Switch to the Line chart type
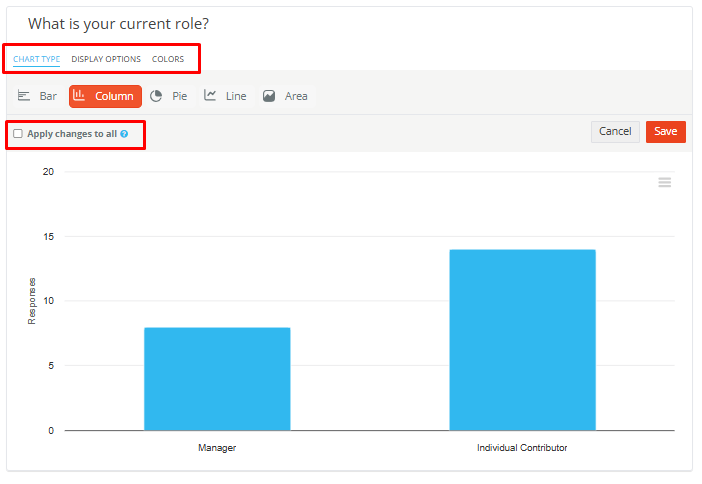The height and width of the screenshot is (484, 702). point(225,96)
